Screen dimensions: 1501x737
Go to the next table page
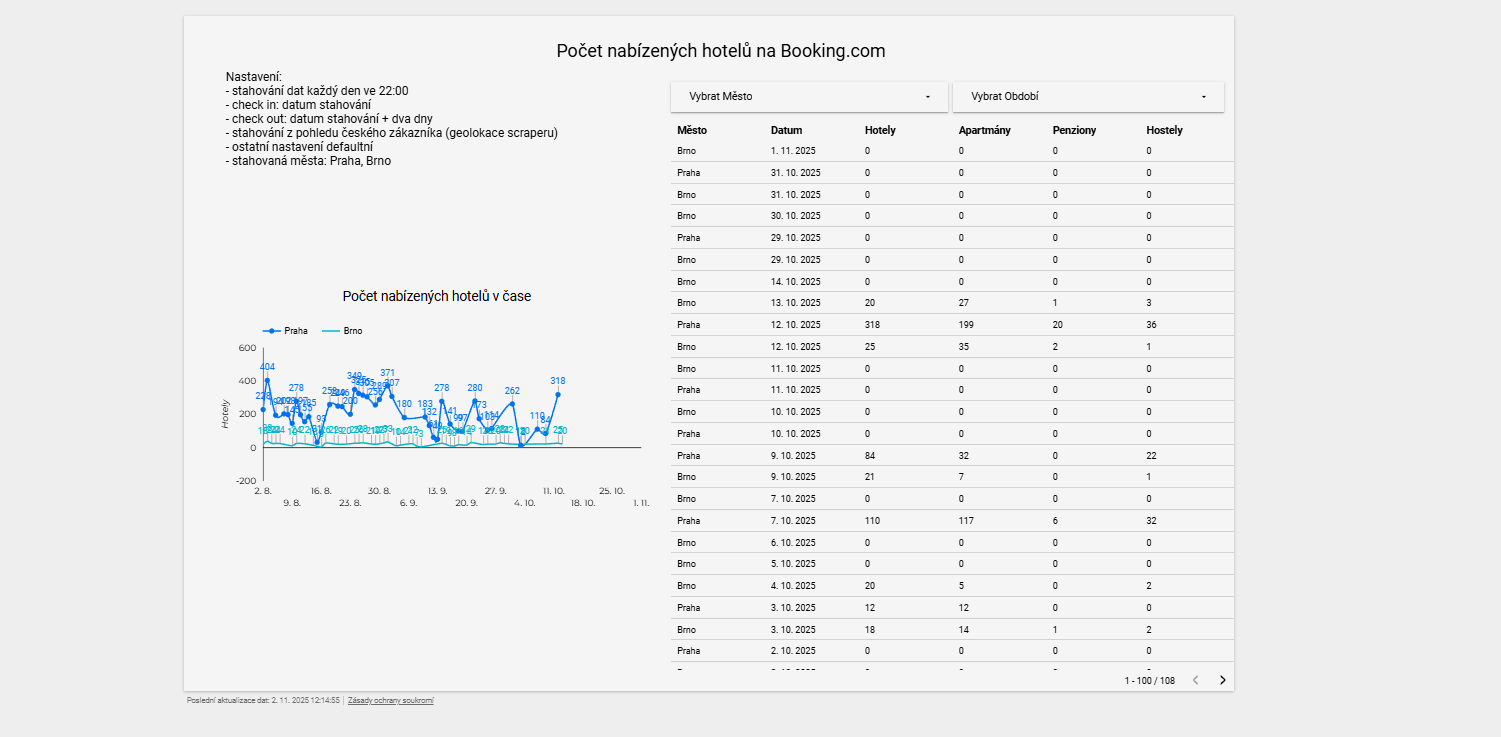click(1222, 680)
